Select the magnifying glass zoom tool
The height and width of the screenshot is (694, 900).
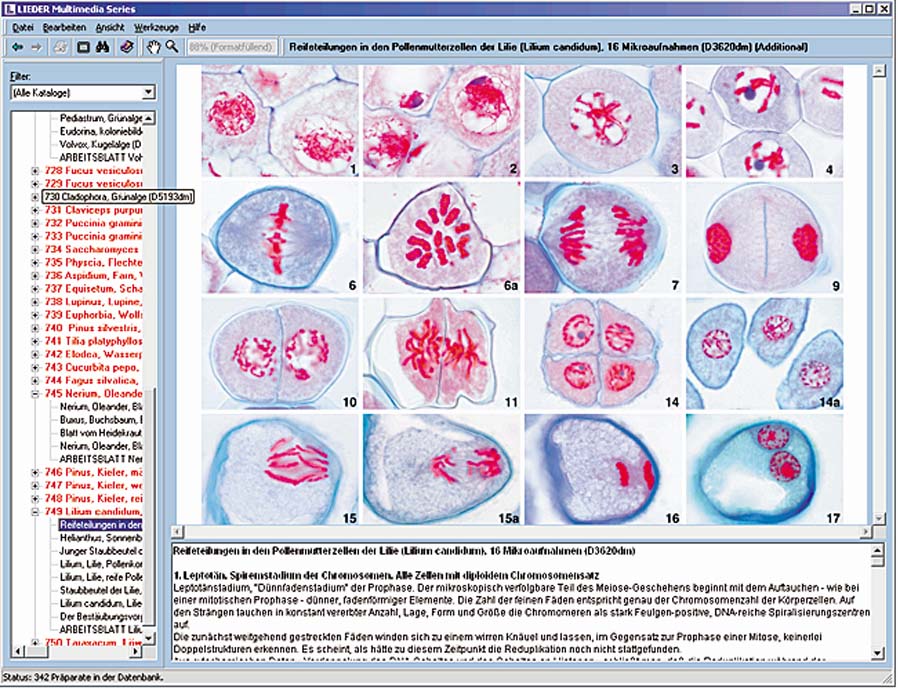coord(172,47)
